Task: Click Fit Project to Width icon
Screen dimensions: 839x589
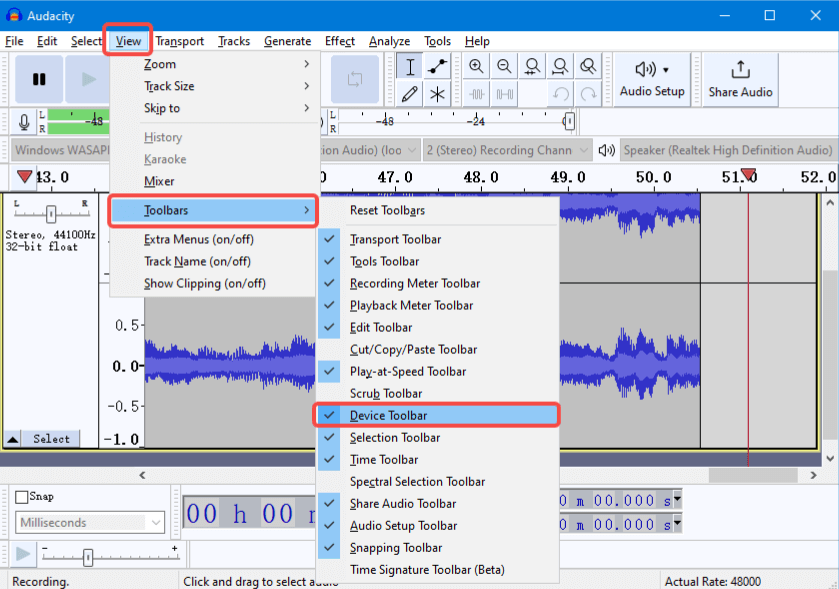Action: (x=560, y=66)
